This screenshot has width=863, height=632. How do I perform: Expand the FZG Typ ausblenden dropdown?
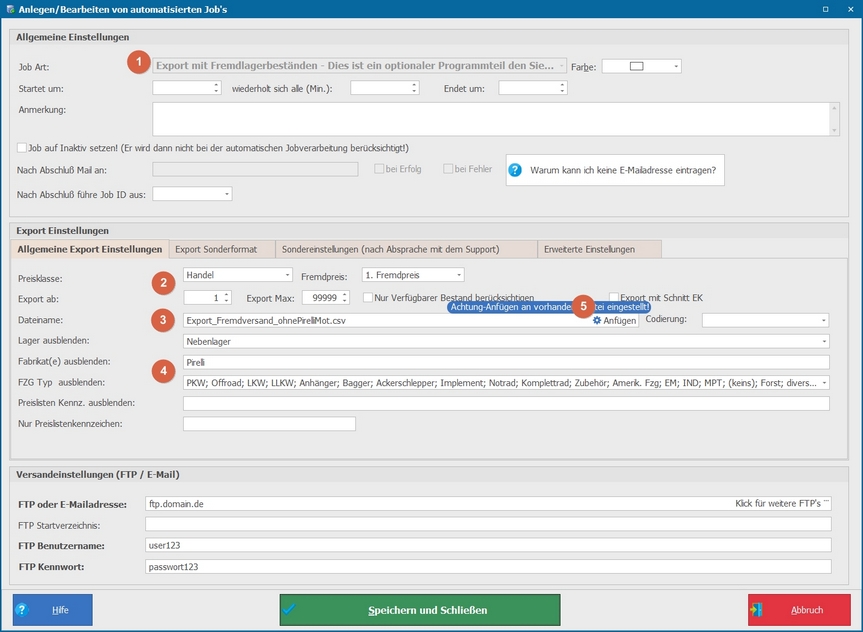pyautogui.click(x=824, y=383)
